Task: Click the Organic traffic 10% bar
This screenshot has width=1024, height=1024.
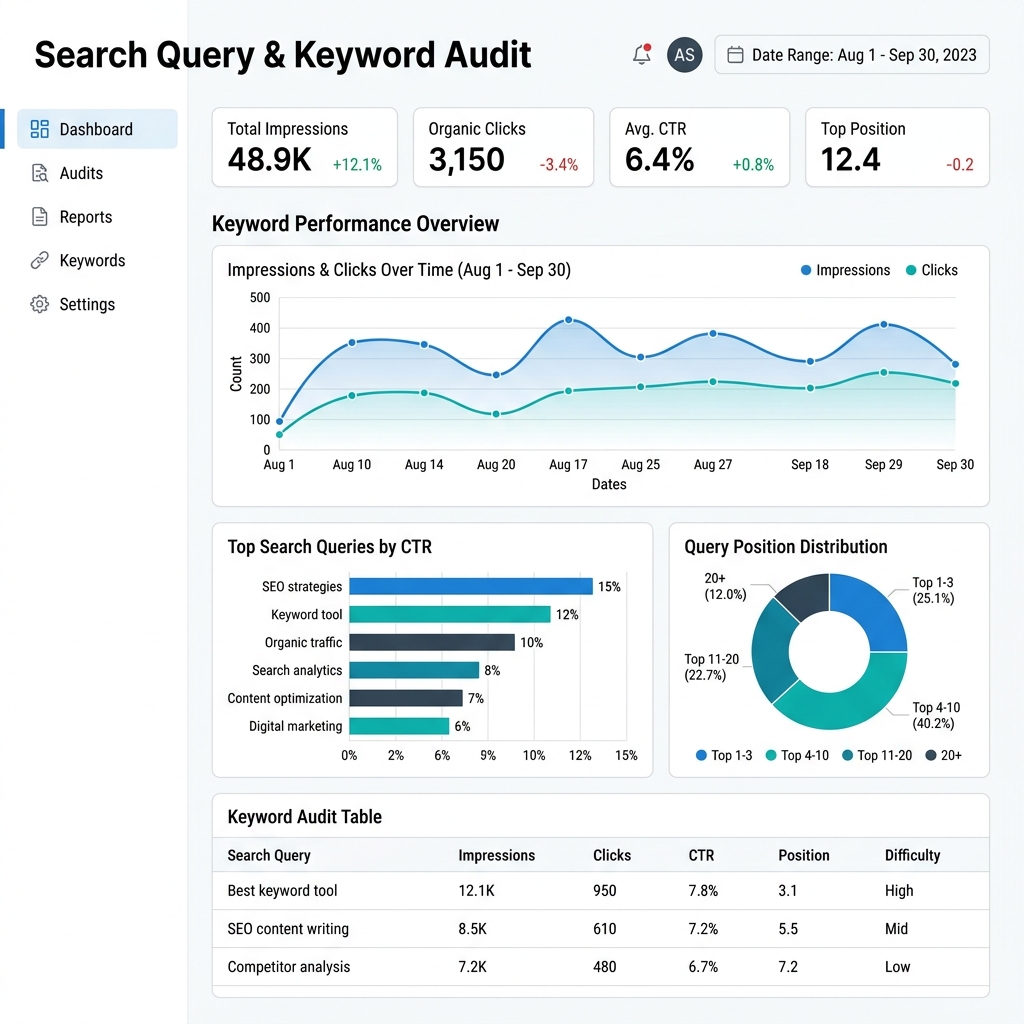Action: click(x=432, y=643)
